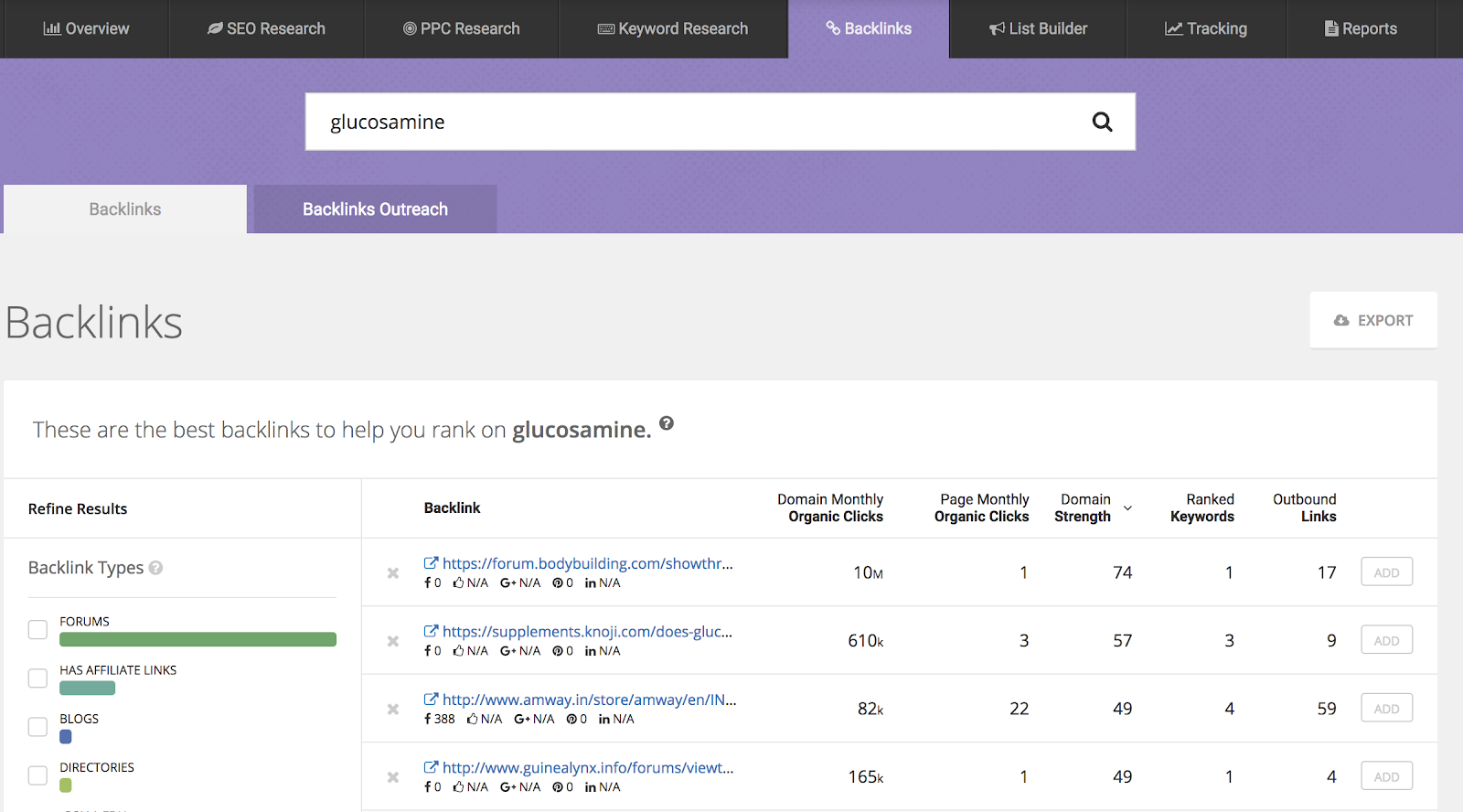Remove the supplements.knoji.com backlink row
Image resolution: width=1463 pixels, height=812 pixels.
coord(393,641)
